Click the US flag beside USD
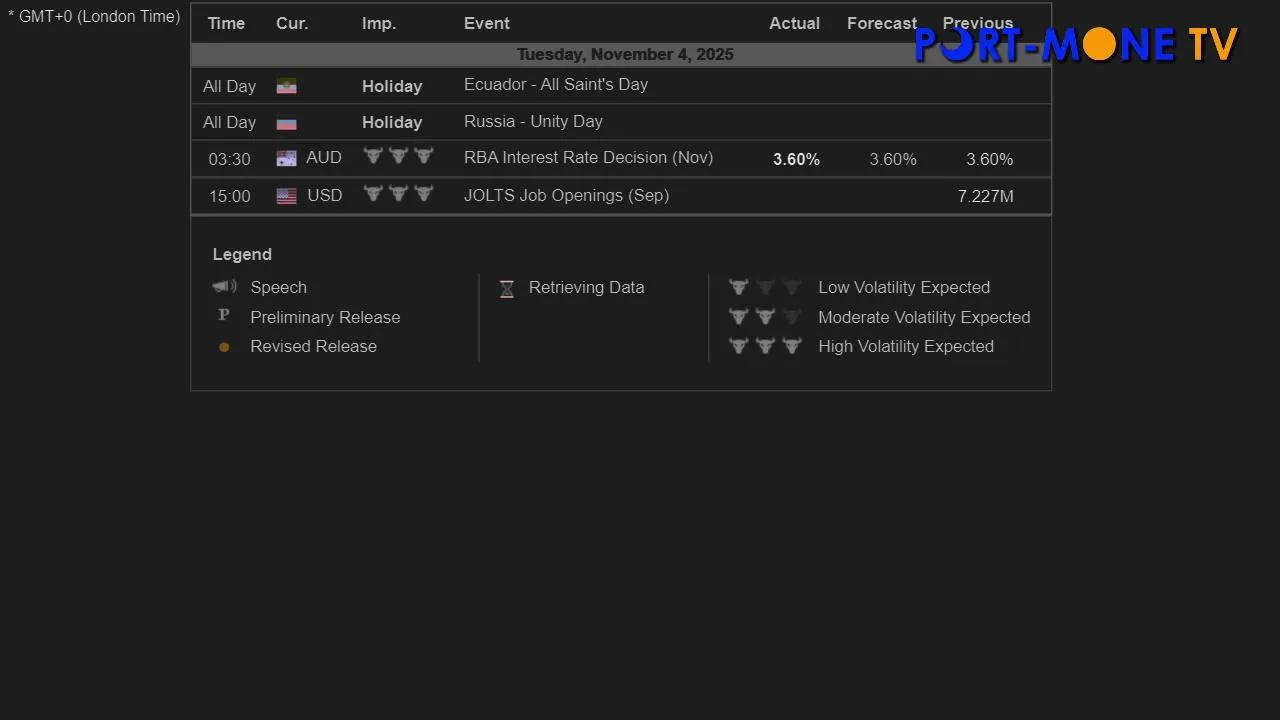Image resolution: width=1280 pixels, height=720 pixels. pyautogui.click(x=286, y=196)
